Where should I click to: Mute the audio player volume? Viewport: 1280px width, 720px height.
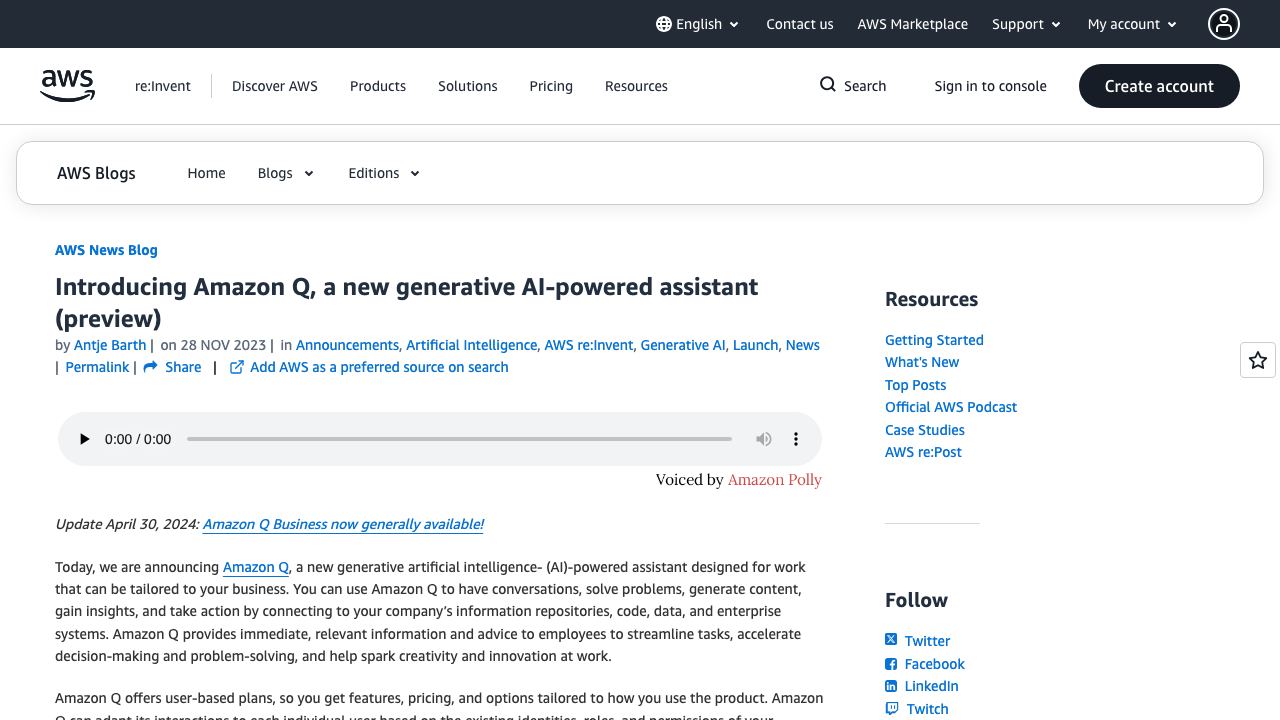[764, 439]
